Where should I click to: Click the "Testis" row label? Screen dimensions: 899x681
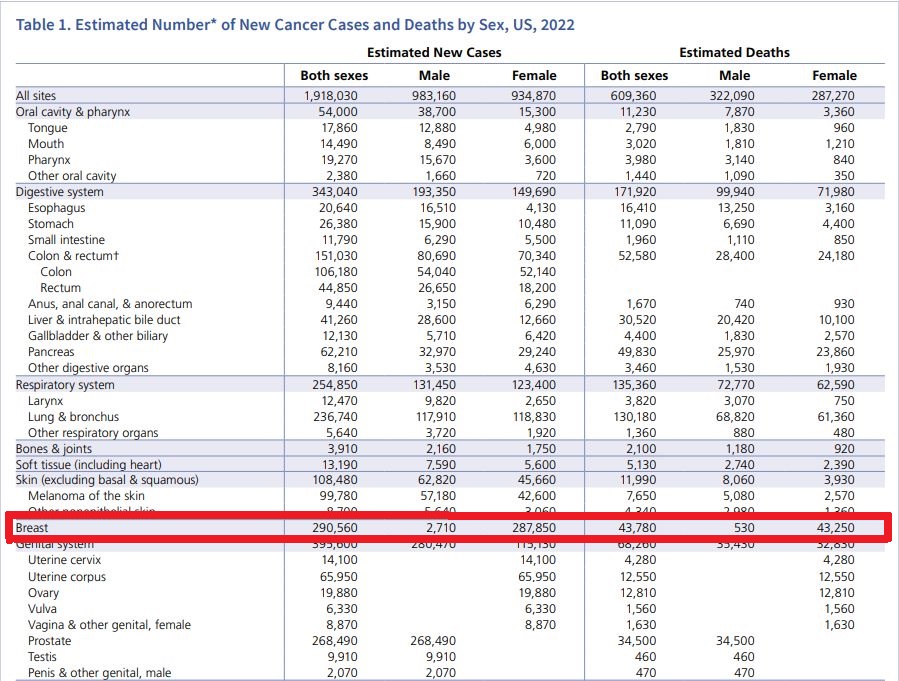point(44,657)
